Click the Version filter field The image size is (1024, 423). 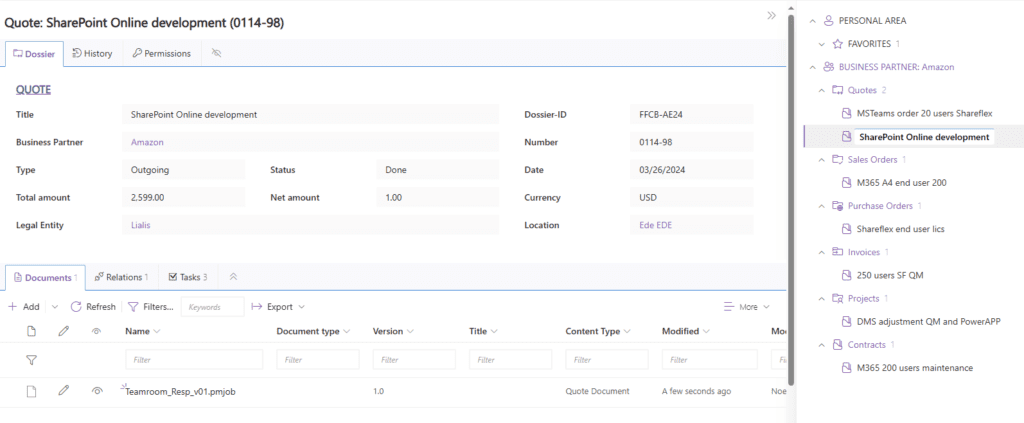pyautogui.click(x=414, y=360)
